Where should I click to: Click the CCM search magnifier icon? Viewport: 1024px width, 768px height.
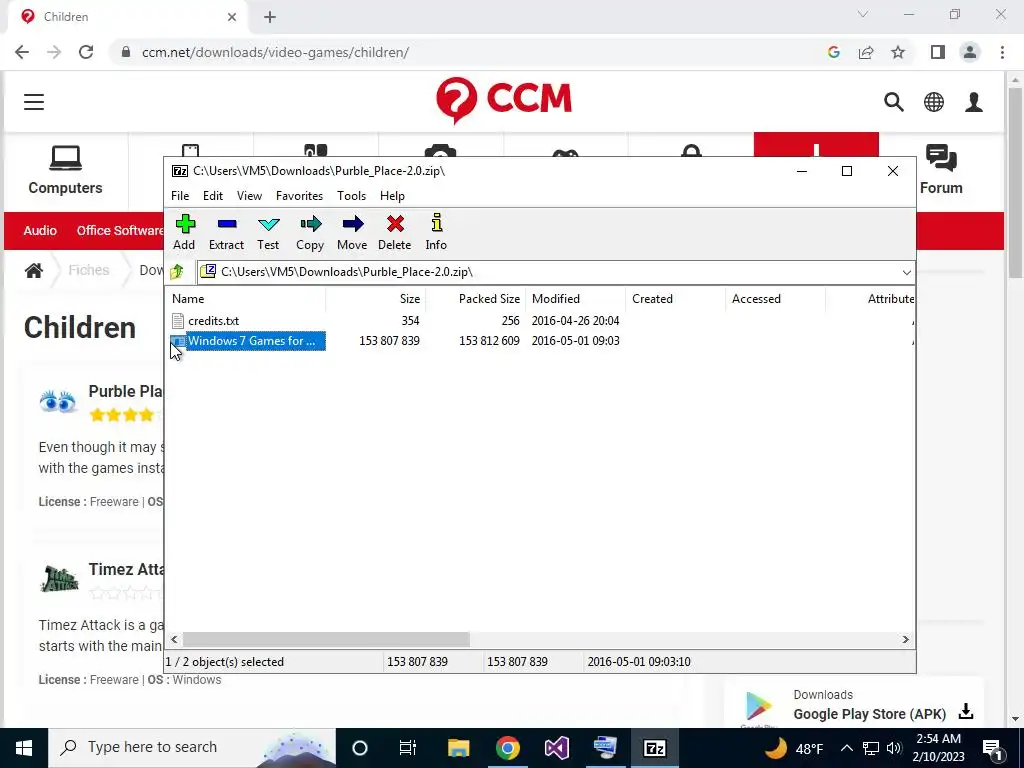[894, 102]
